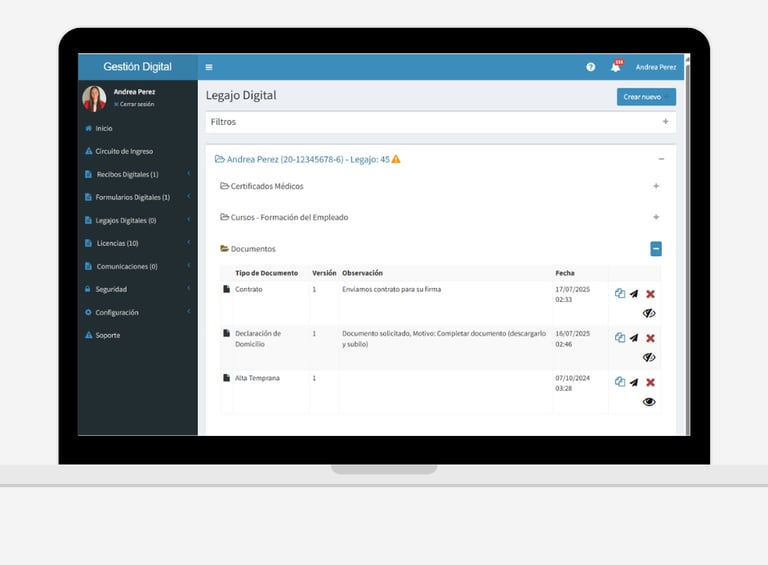
Task: Copy the Contrato document
Action: (620, 293)
